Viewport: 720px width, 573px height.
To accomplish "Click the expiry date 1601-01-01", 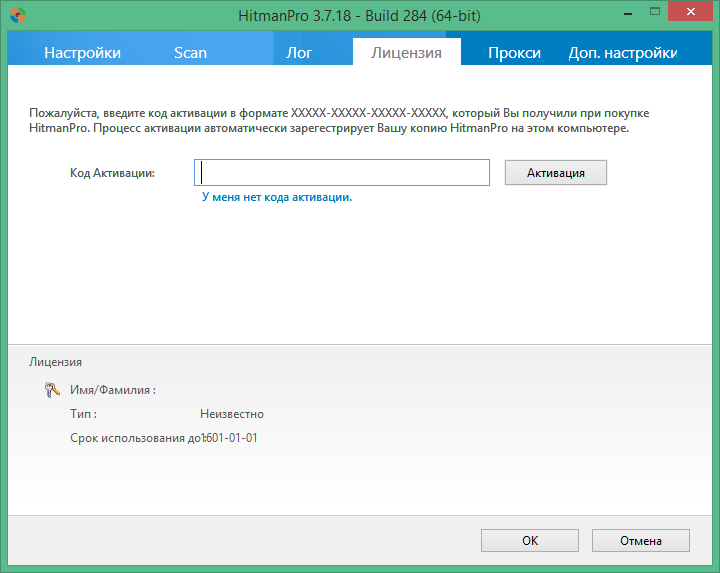I will (x=230, y=438).
